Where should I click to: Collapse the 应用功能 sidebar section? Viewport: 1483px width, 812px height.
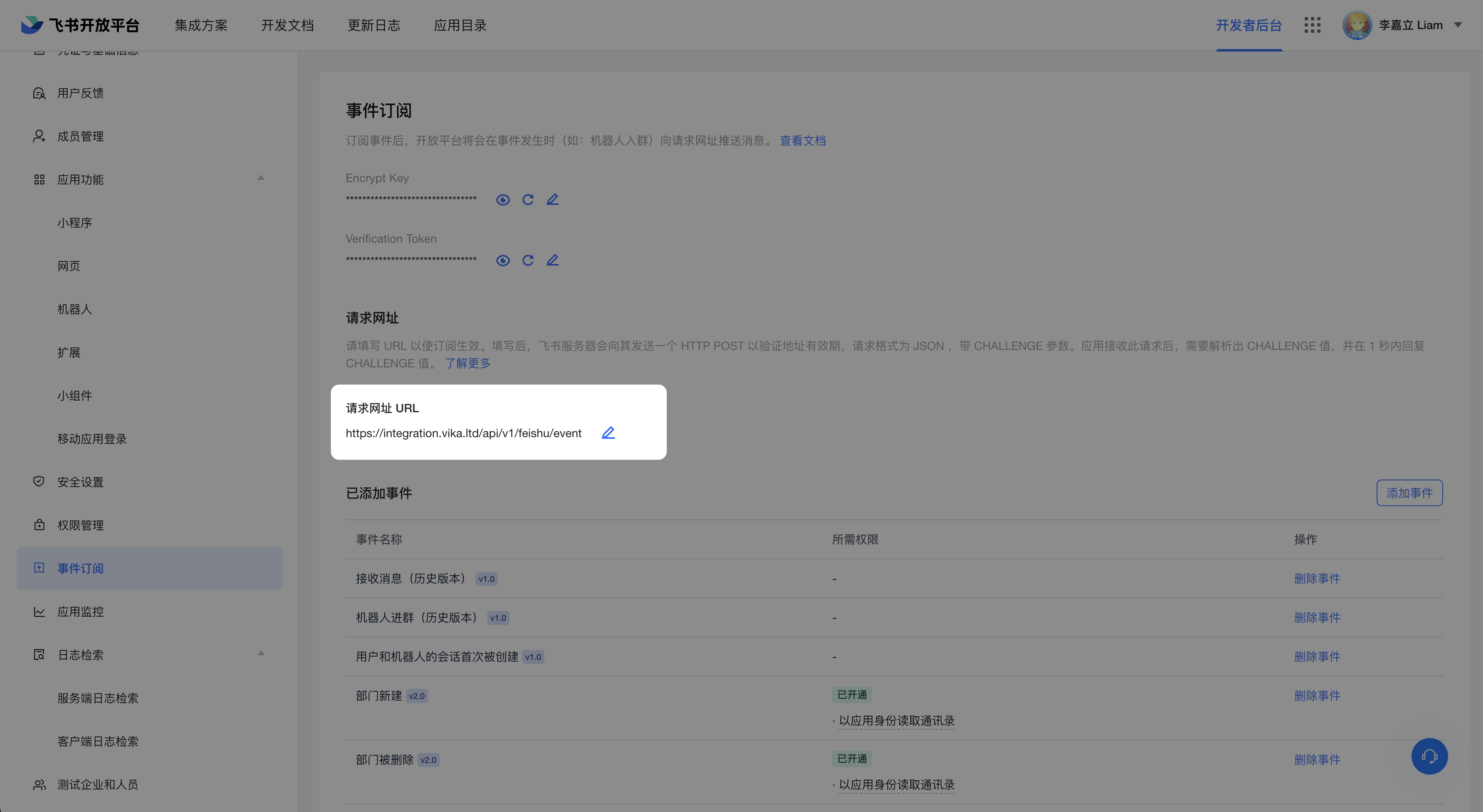coord(261,178)
